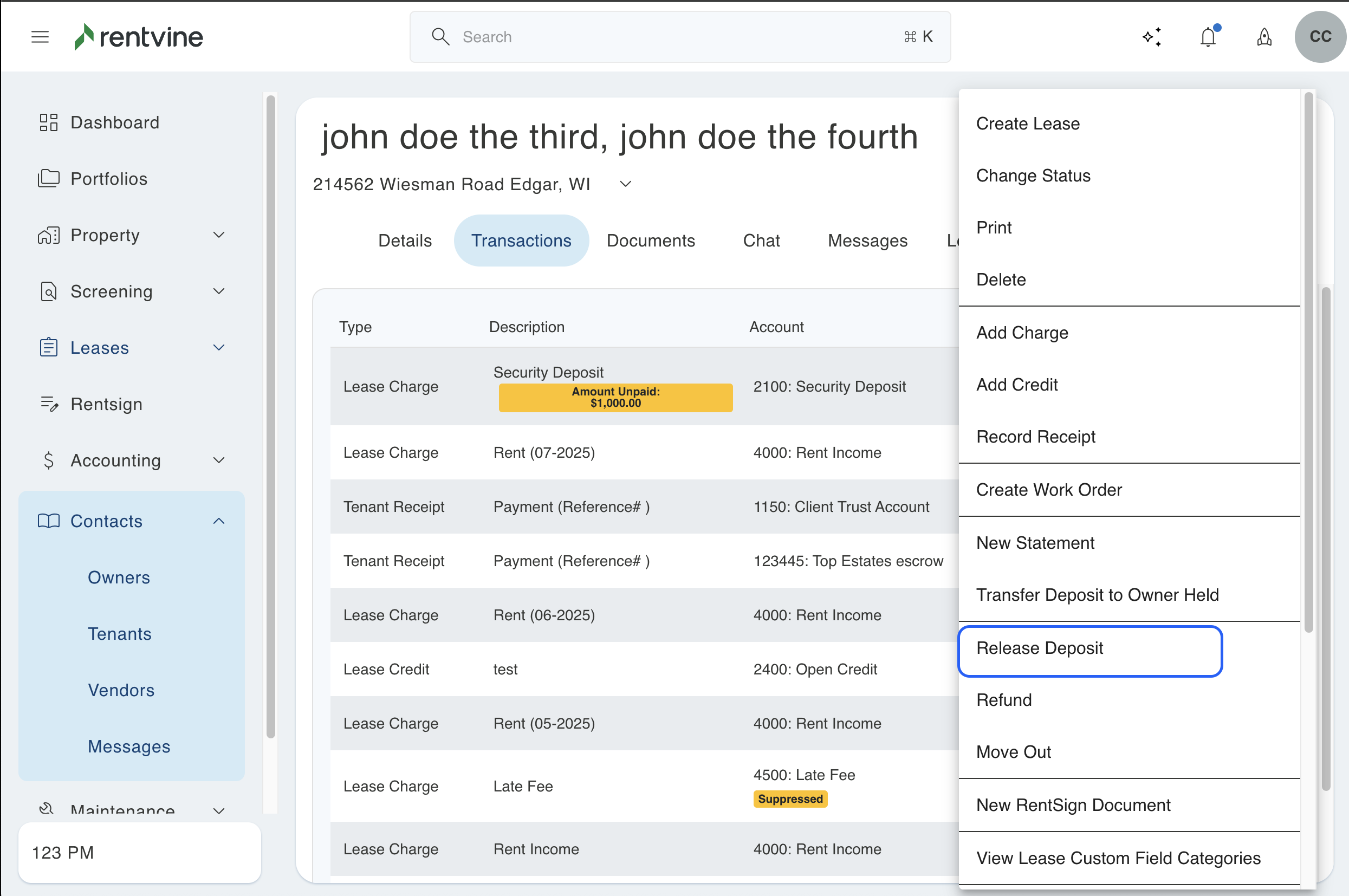Go to Vendors under Contacts
1349x896 pixels.
(x=121, y=690)
